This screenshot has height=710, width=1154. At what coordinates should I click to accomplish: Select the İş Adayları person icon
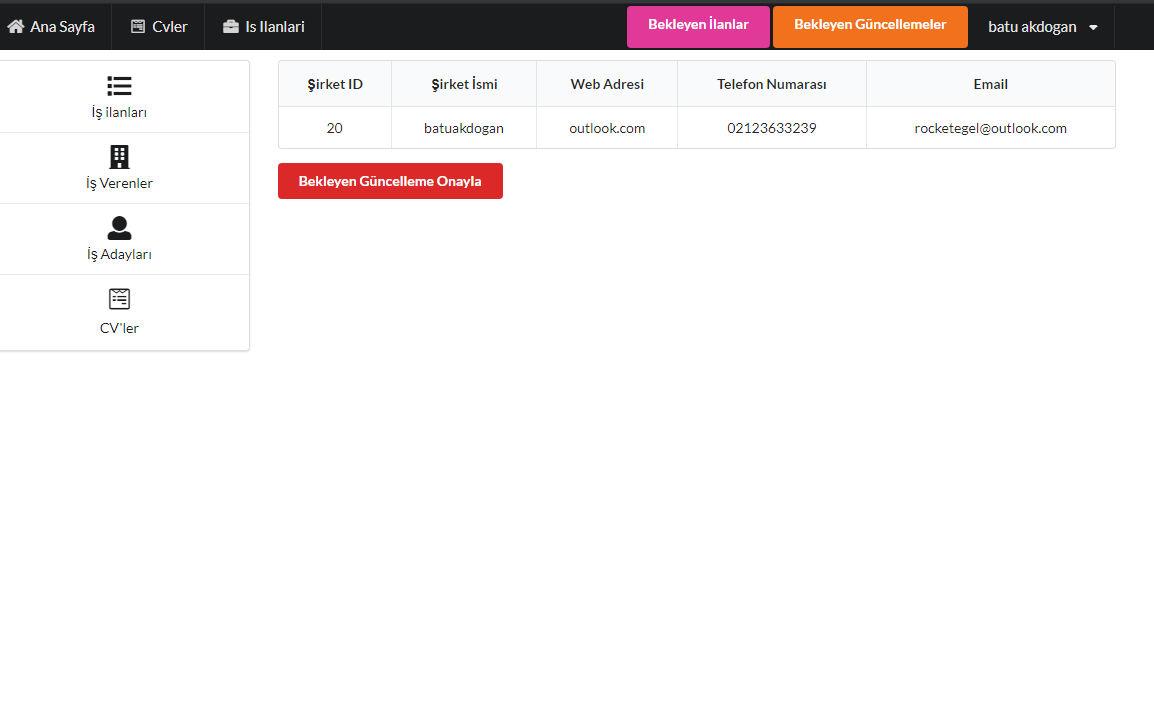coord(119,228)
